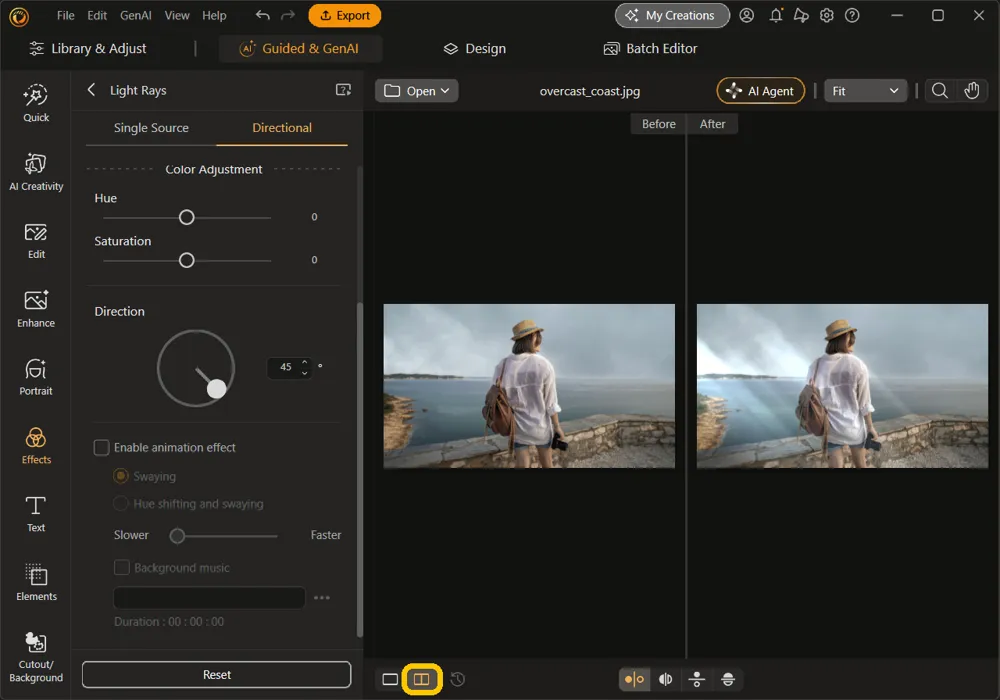This screenshot has height=700, width=1000.
Task: Increase the direction angle stepper
Action: (305, 361)
